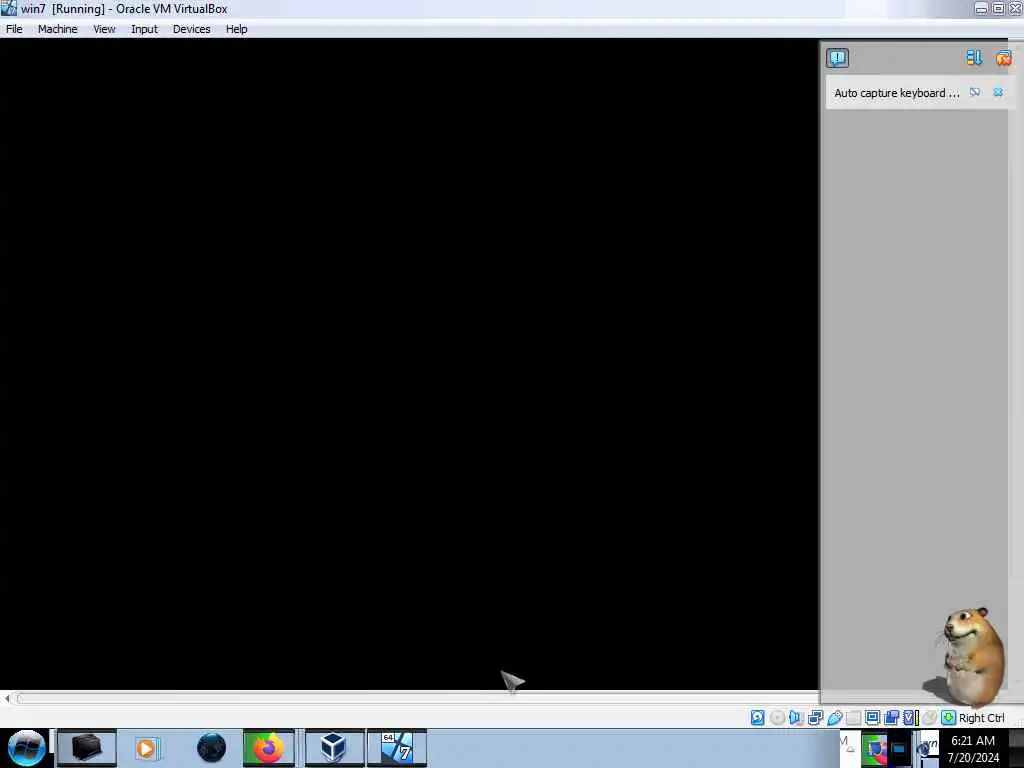The width and height of the screenshot is (1024, 768).
Task: Open Windows Media Player taskbar icon
Action: click(148, 748)
